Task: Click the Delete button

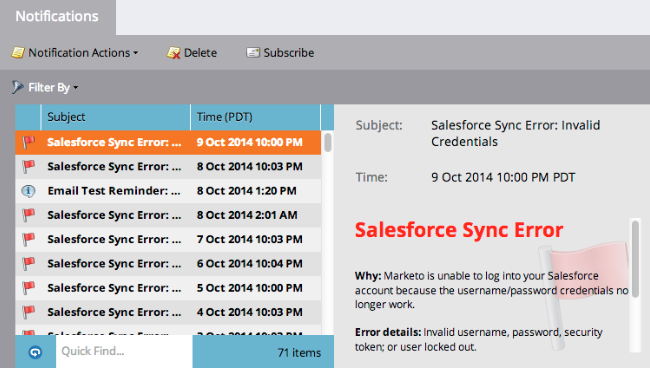Action: tap(192, 53)
